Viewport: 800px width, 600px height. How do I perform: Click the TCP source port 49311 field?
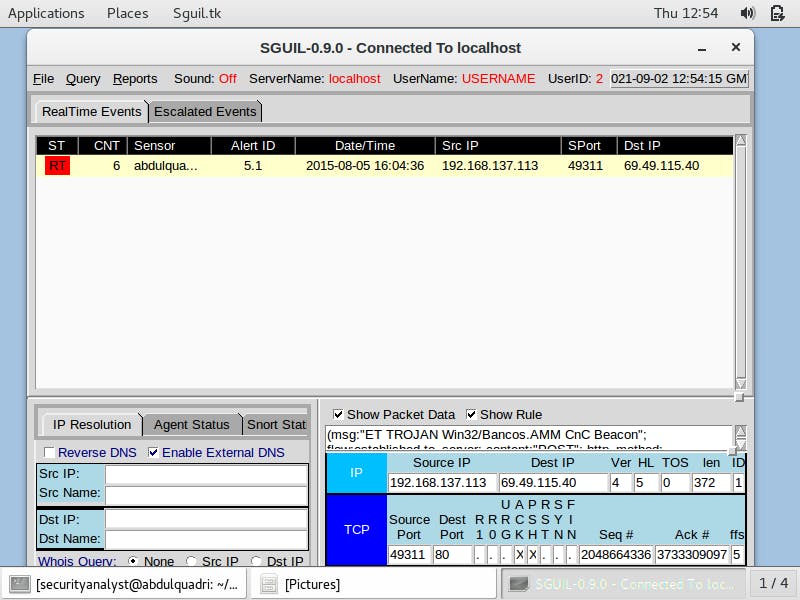pos(409,555)
